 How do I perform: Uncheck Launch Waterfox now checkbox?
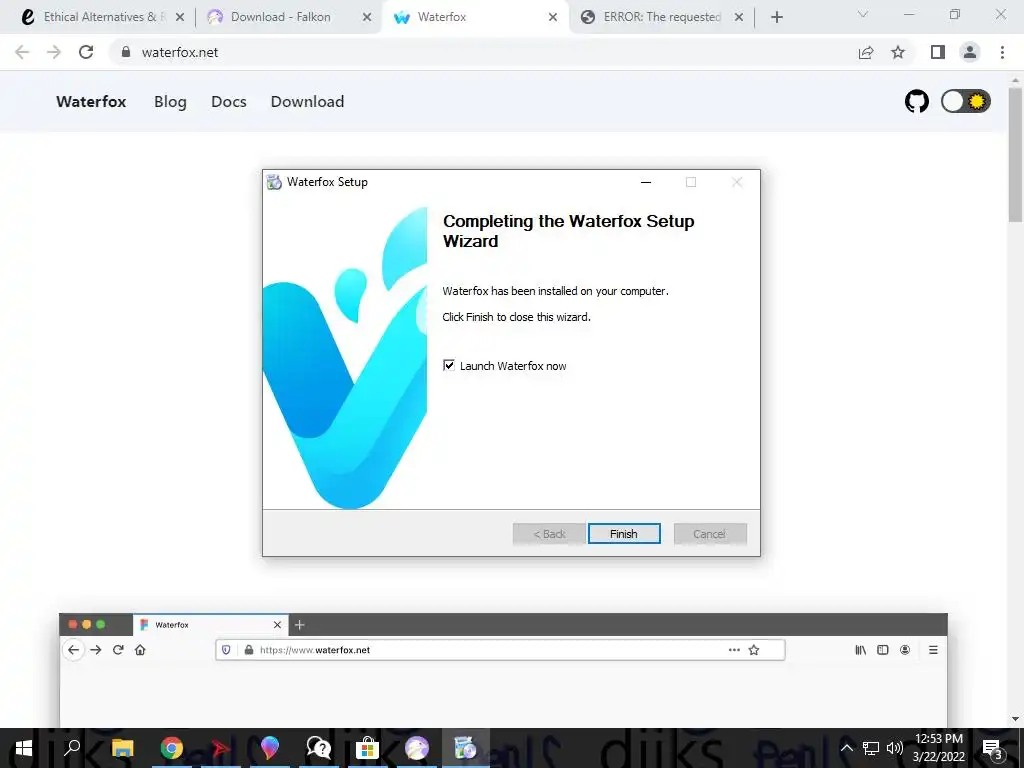click(449, 365)
